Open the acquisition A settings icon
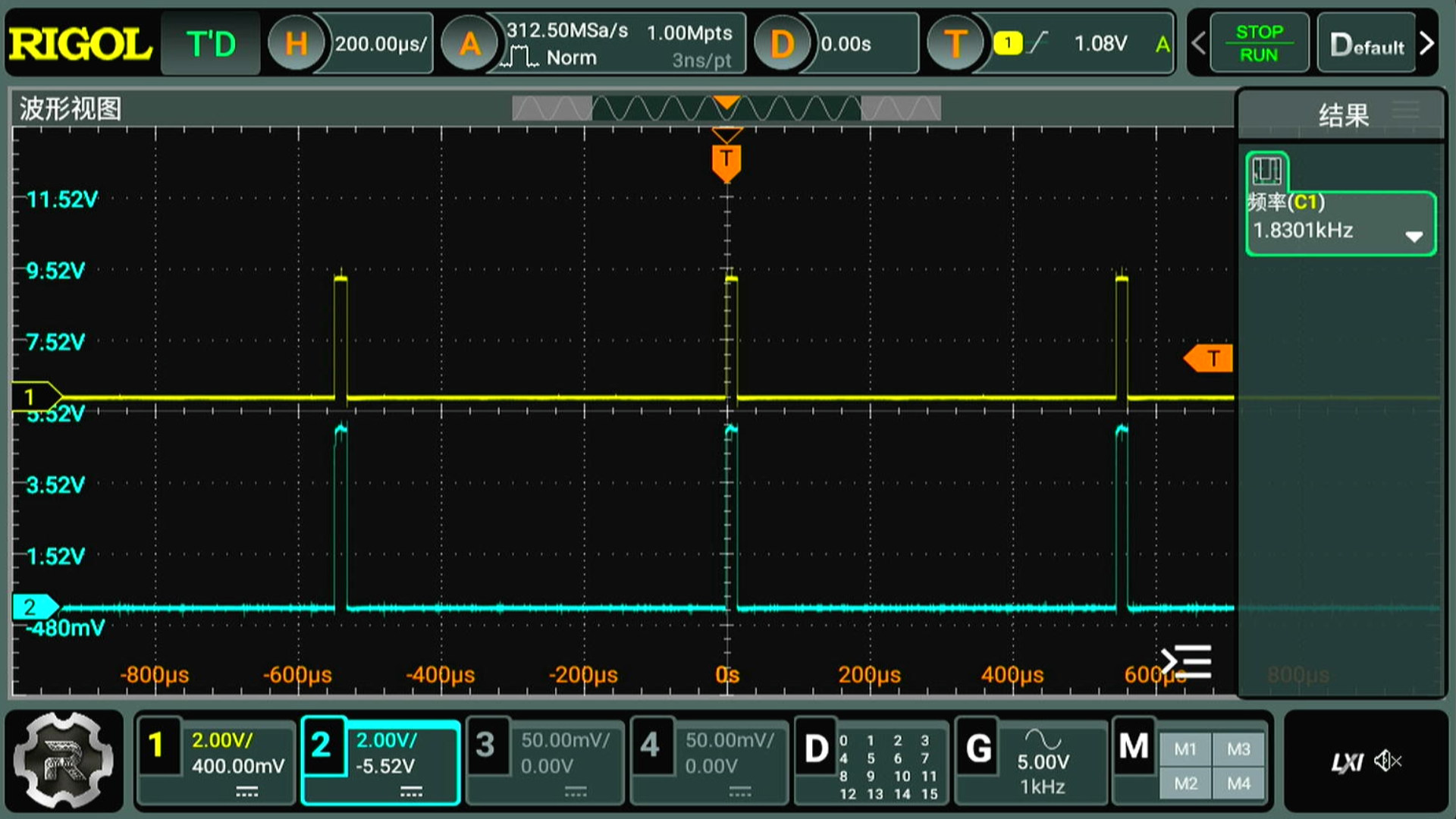Viewport: 1456px width, 819px height. 469,44
